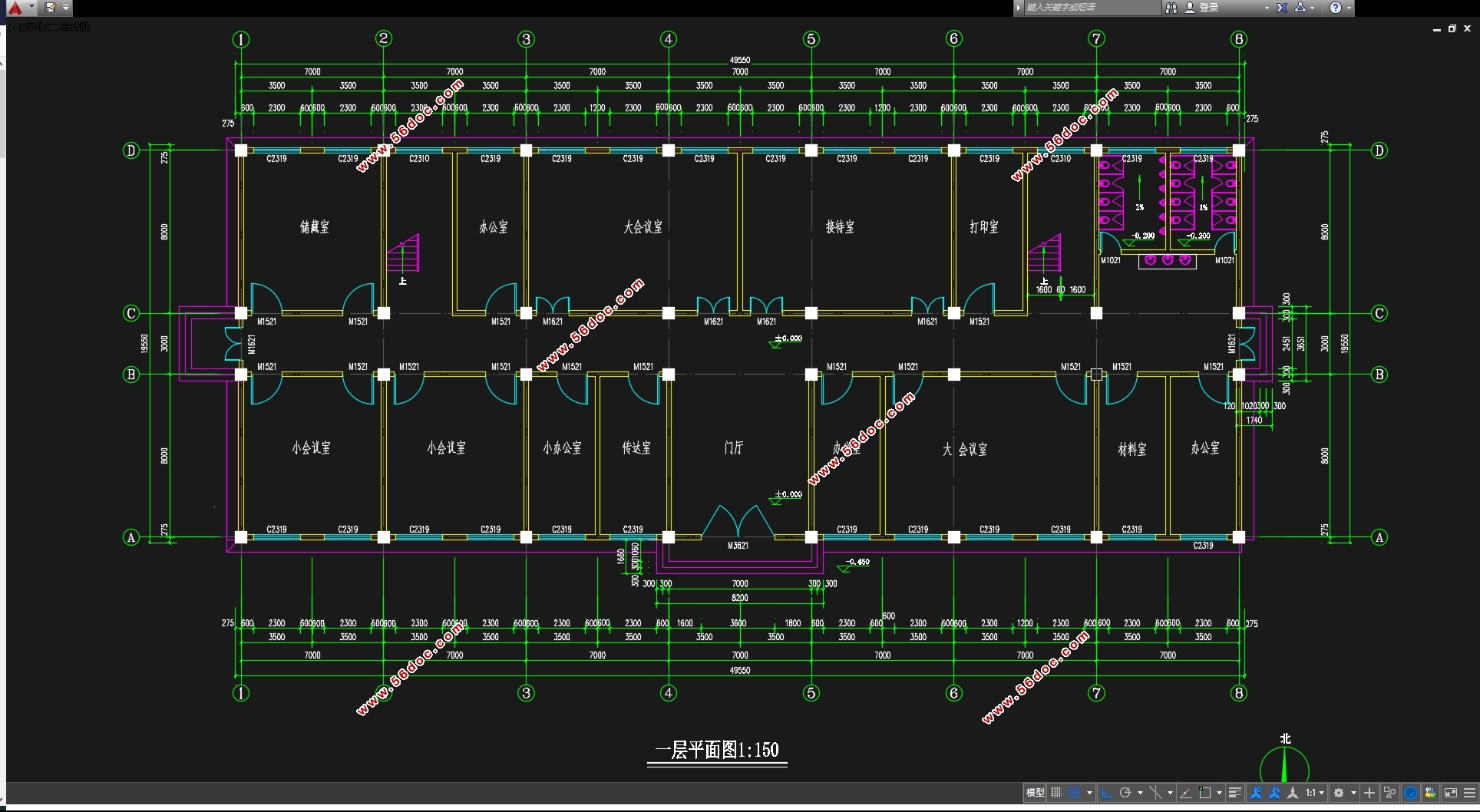Click the Save As icon in quick access

(51, 8)
